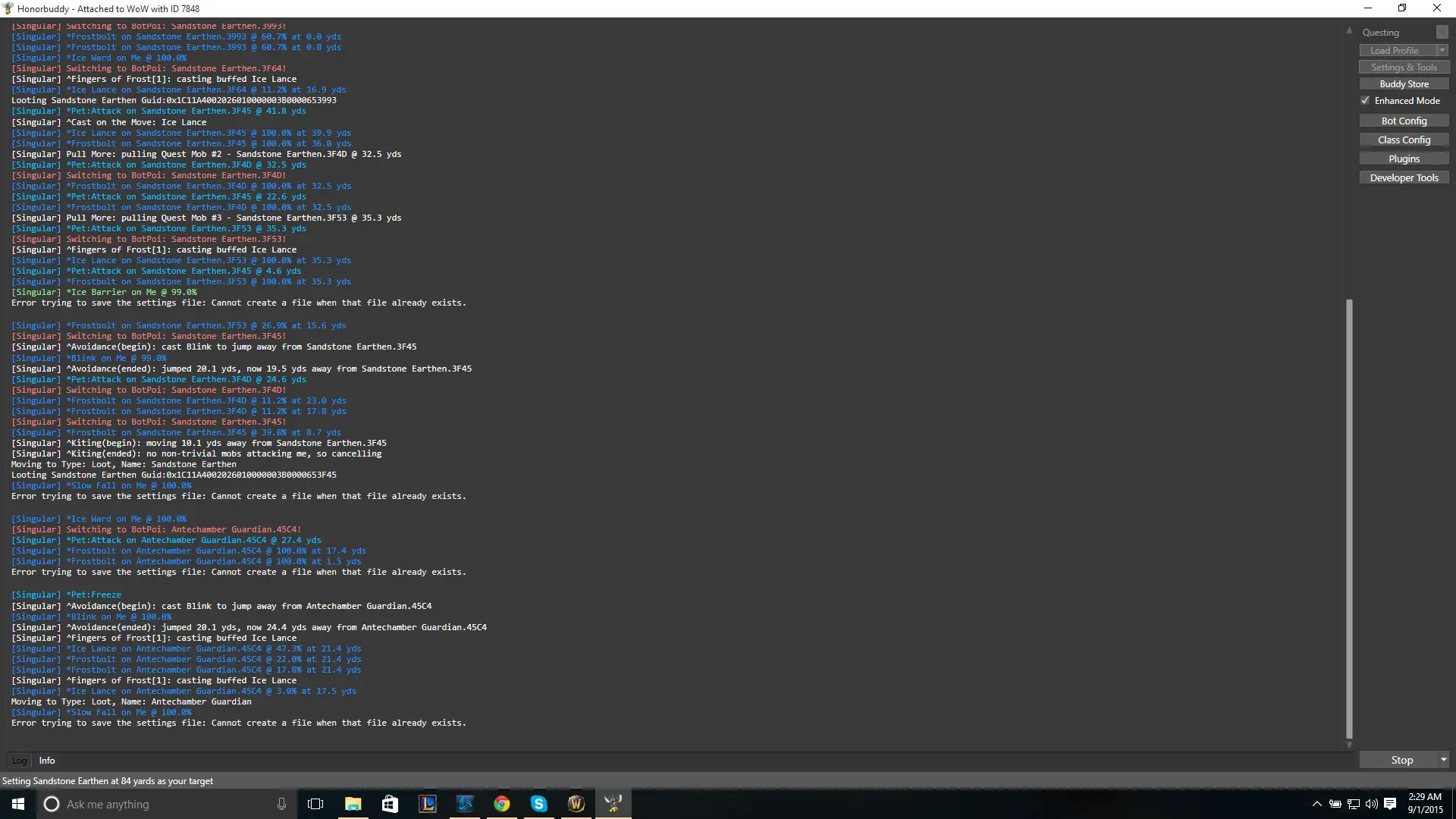Click log line 'Moving to Type: Loot, Name: Sandstone Earthen'

pos(124,464)
